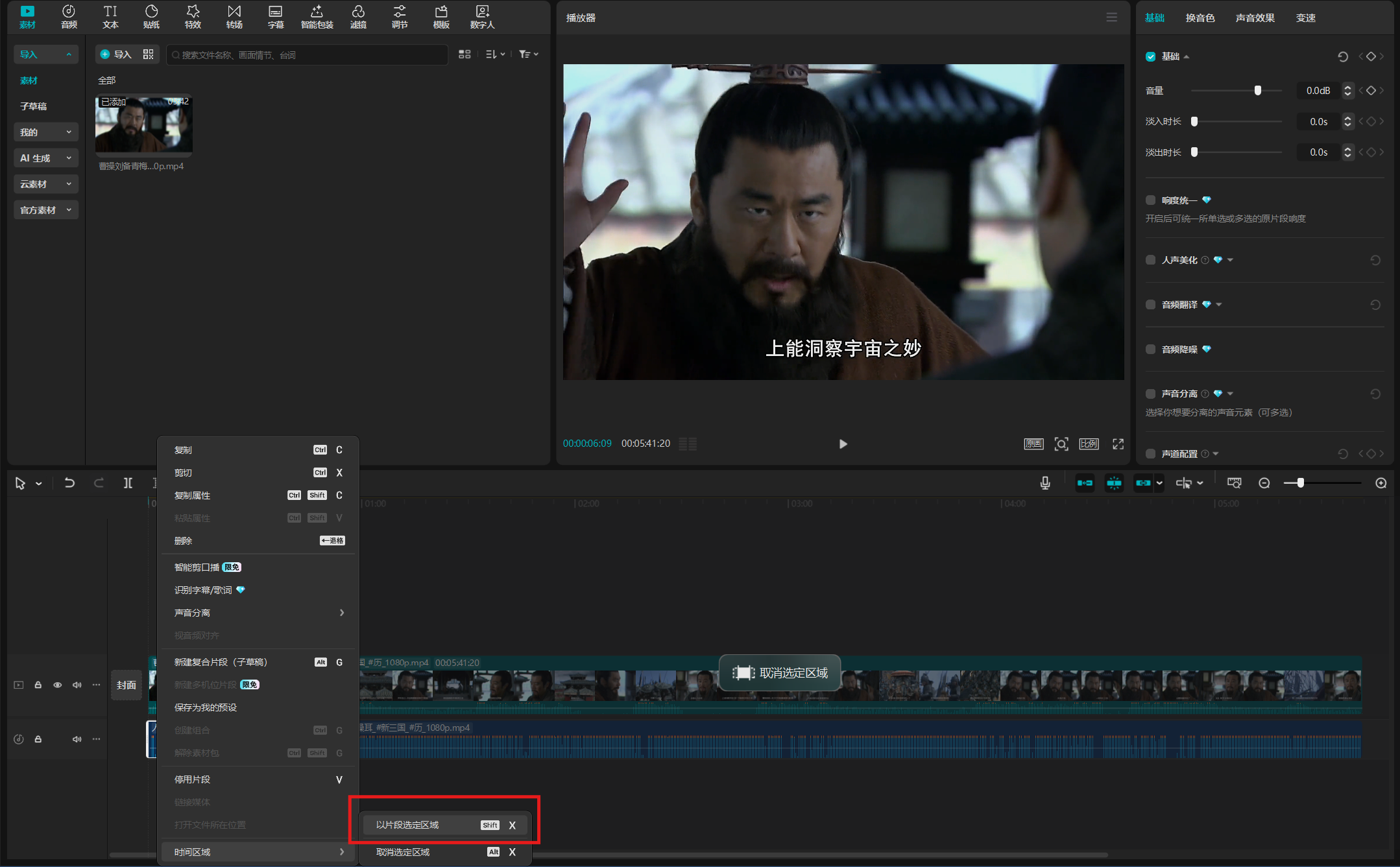Click the zoom out timeline icon
The image size is (1400, 867).
[x=1264, y=483]
